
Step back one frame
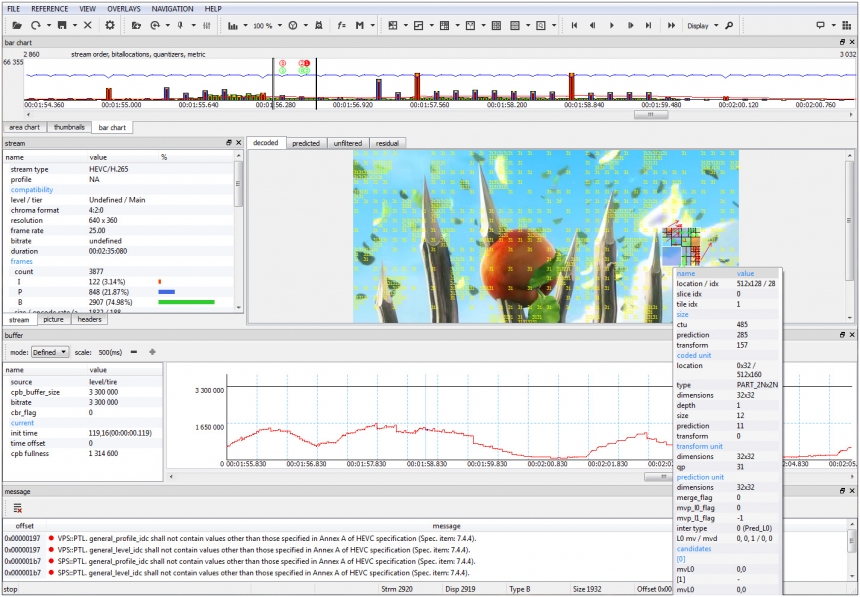(x=593, y=25)
